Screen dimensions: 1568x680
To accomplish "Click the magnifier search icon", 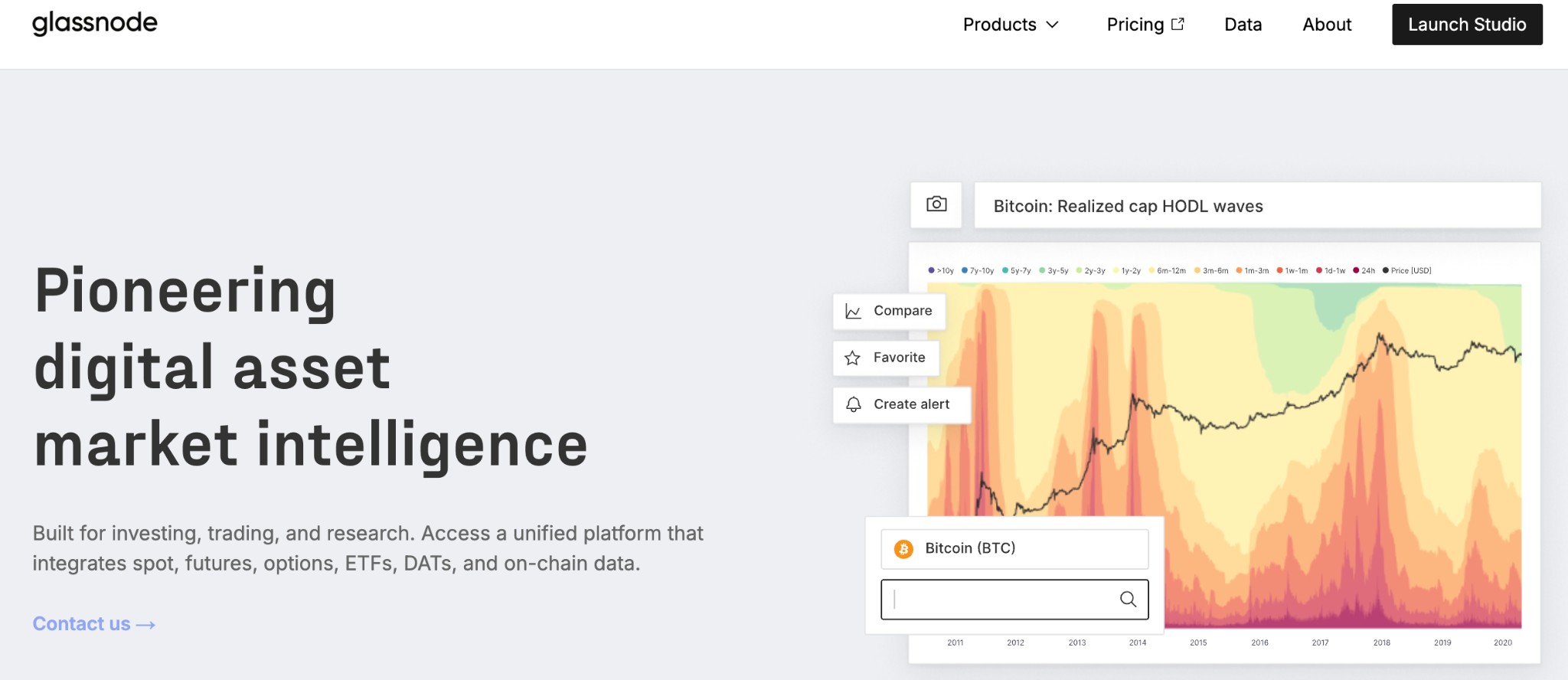I will (1129, 599).
